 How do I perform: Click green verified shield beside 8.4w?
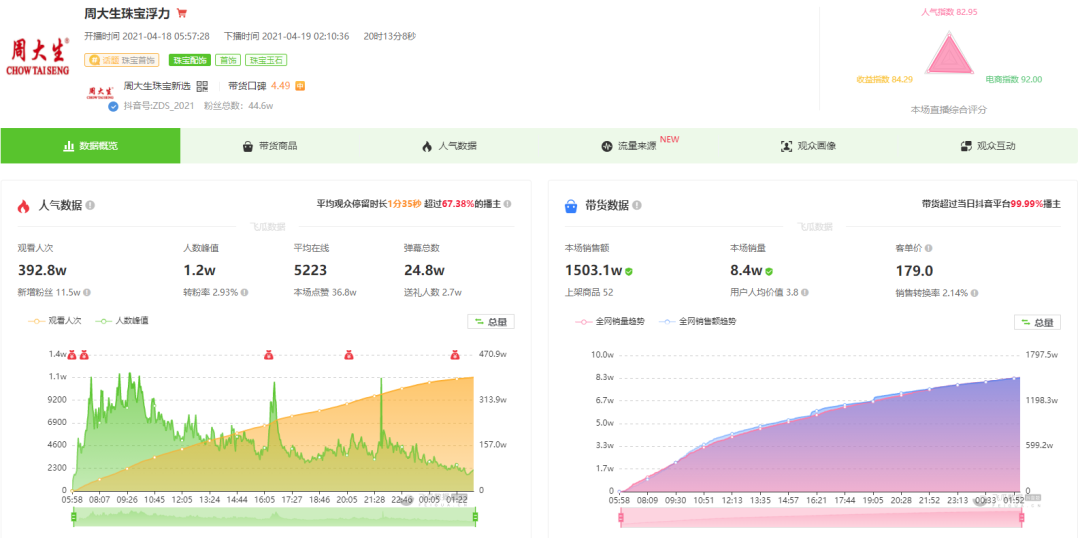coord(769,271)
